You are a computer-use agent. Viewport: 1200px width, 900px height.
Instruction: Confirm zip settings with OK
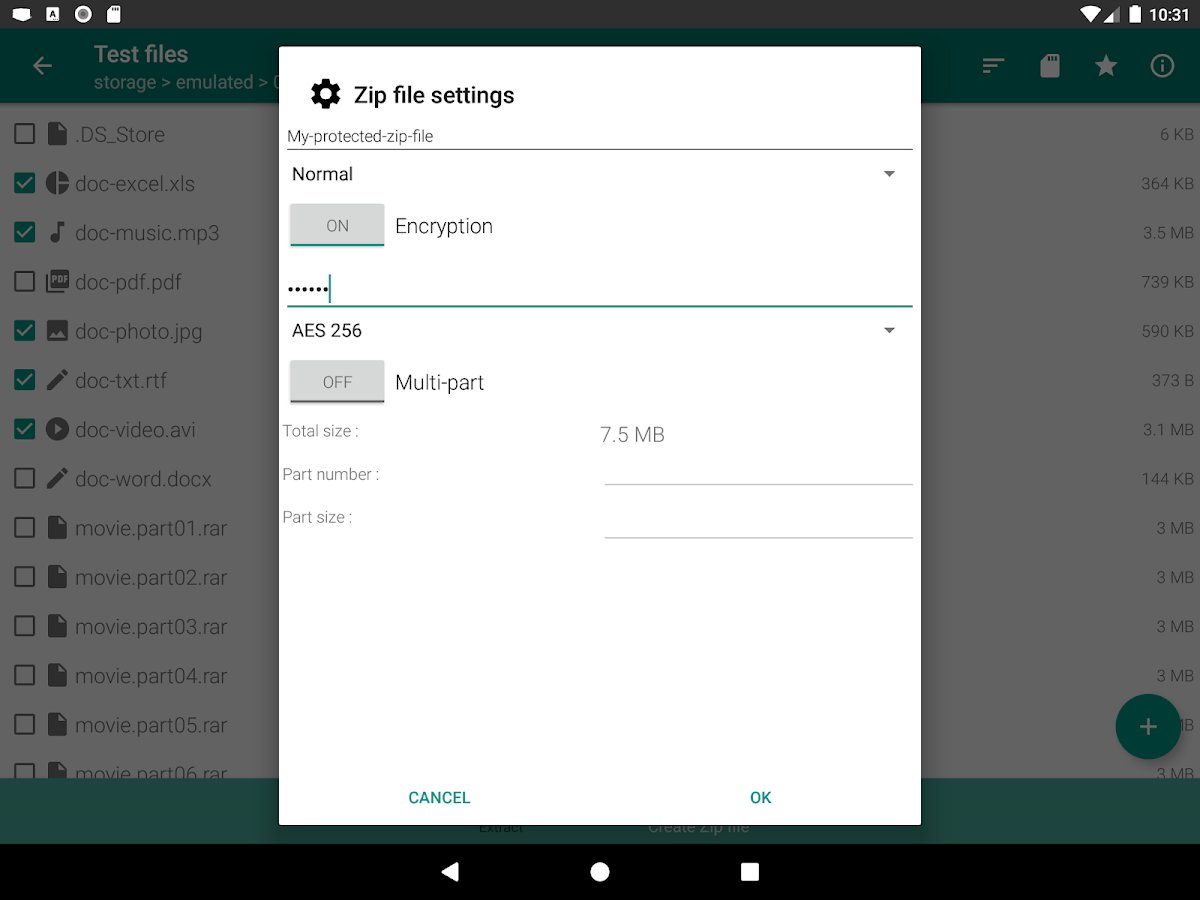pyautogui.click(x=760, y=797)
